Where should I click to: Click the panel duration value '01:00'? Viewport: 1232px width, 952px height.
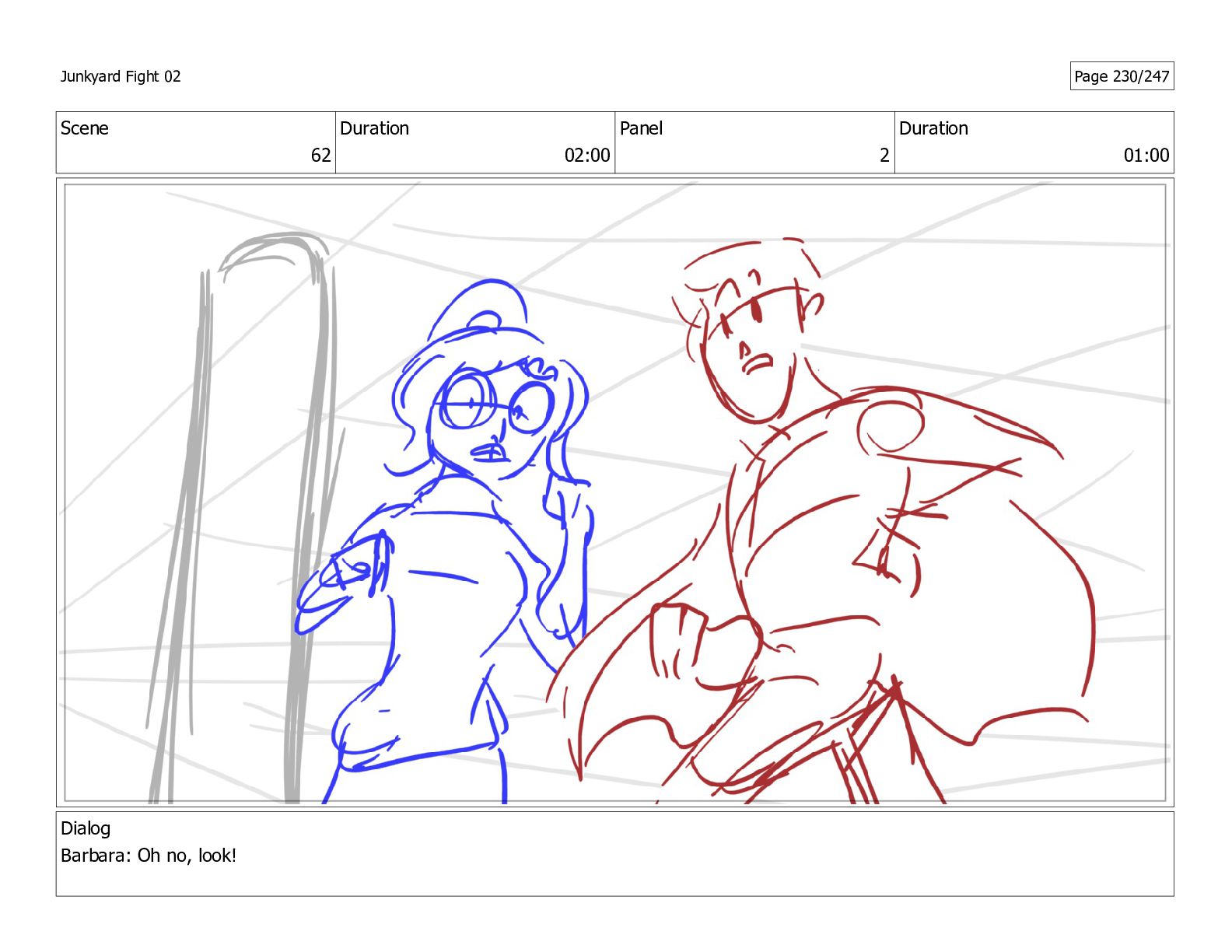pos(1146,156)
